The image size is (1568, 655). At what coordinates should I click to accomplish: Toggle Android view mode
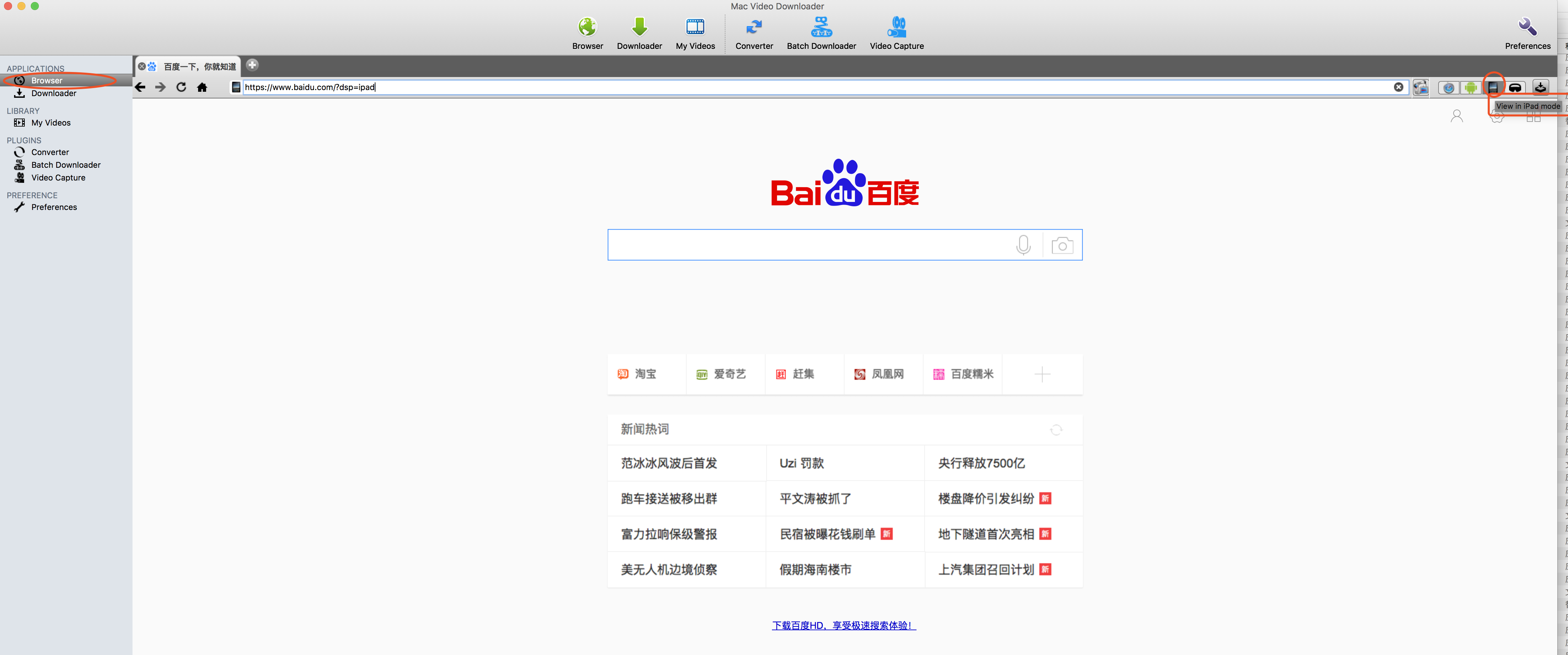pyautogui.click(x=1471, y=88)
